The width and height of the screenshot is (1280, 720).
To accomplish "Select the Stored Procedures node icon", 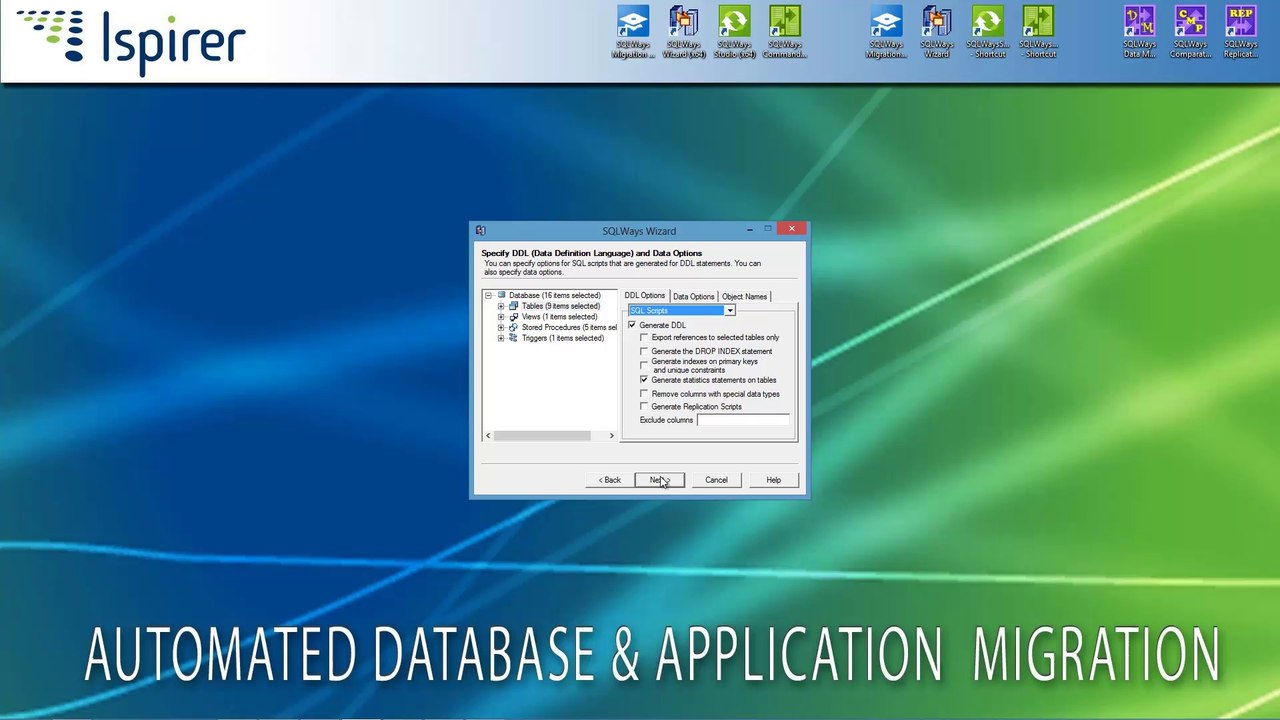I will pos(514,327).
